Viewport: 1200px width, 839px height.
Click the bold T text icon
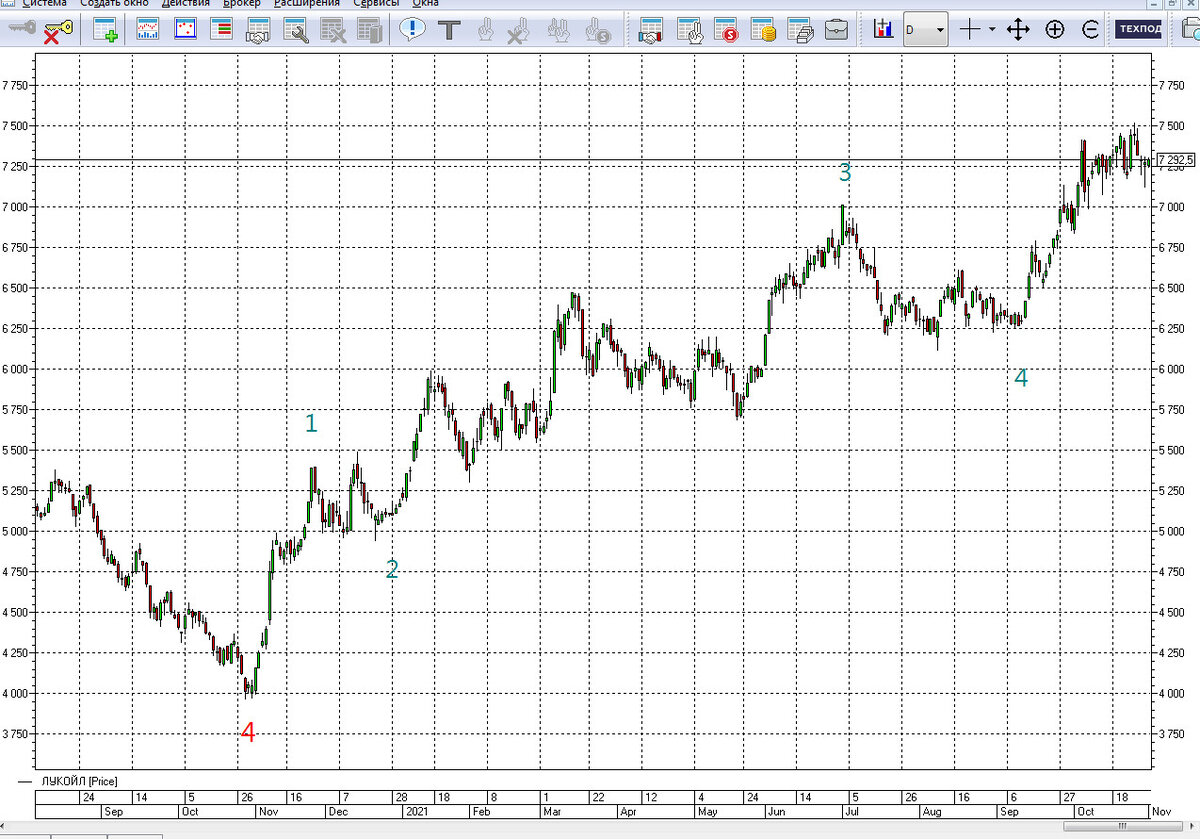[449, 30]
